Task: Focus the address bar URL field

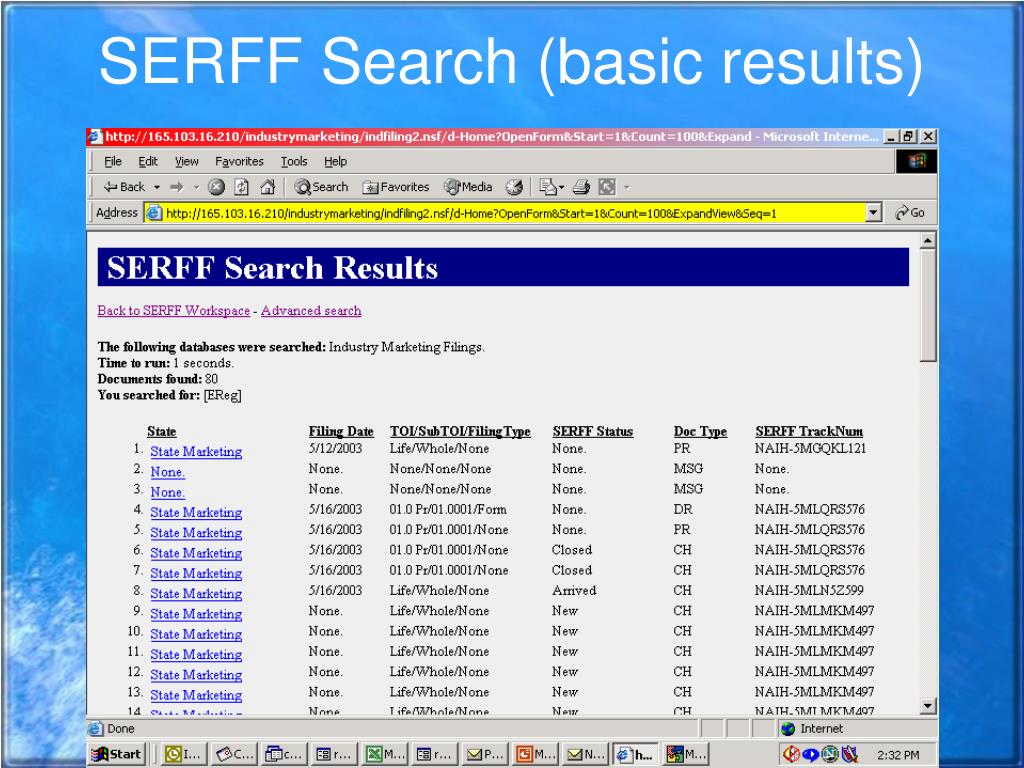Action: coord(514,213)
